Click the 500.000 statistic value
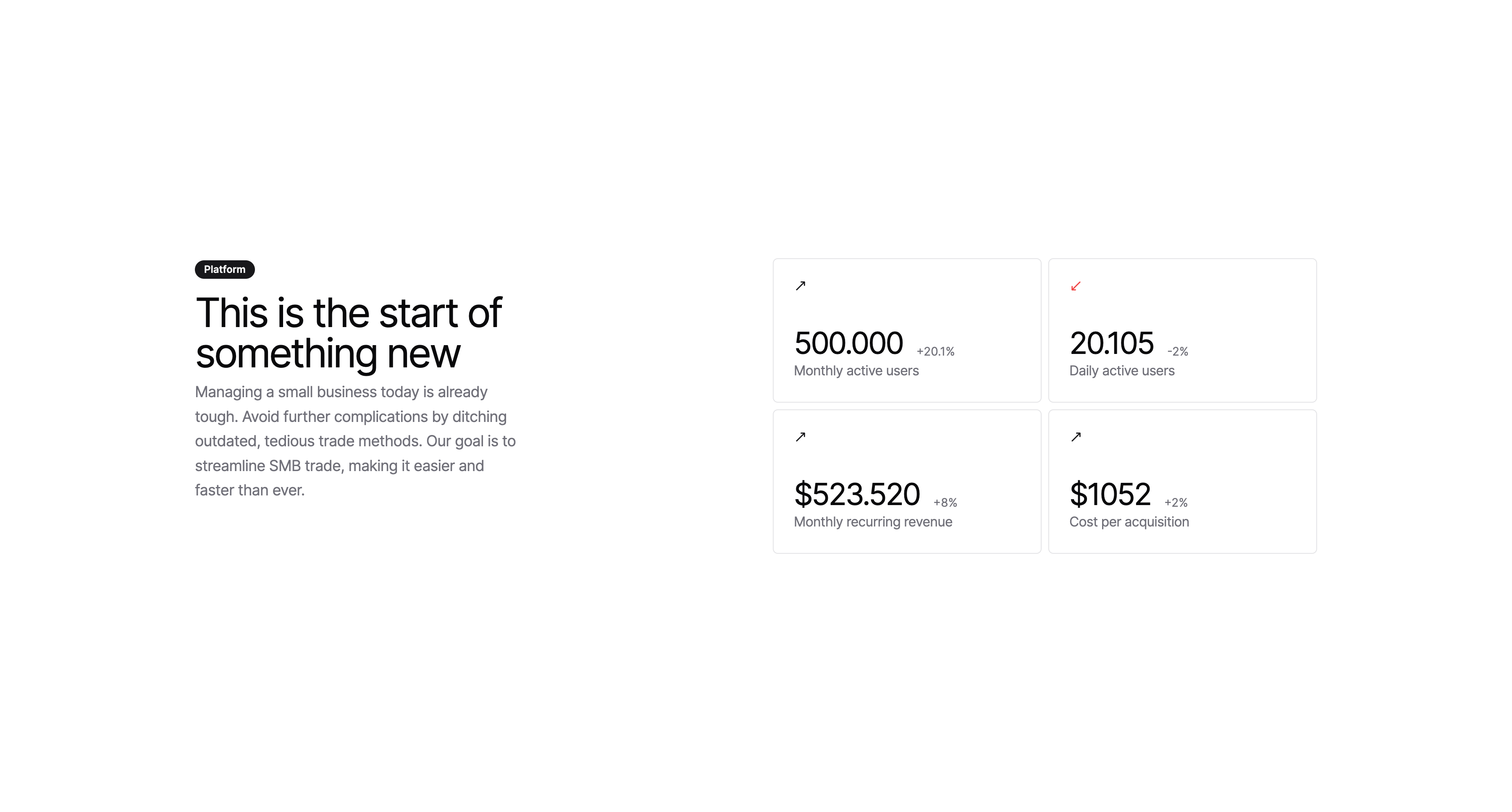Screen dimensions: 1512x812 point(848,343)
